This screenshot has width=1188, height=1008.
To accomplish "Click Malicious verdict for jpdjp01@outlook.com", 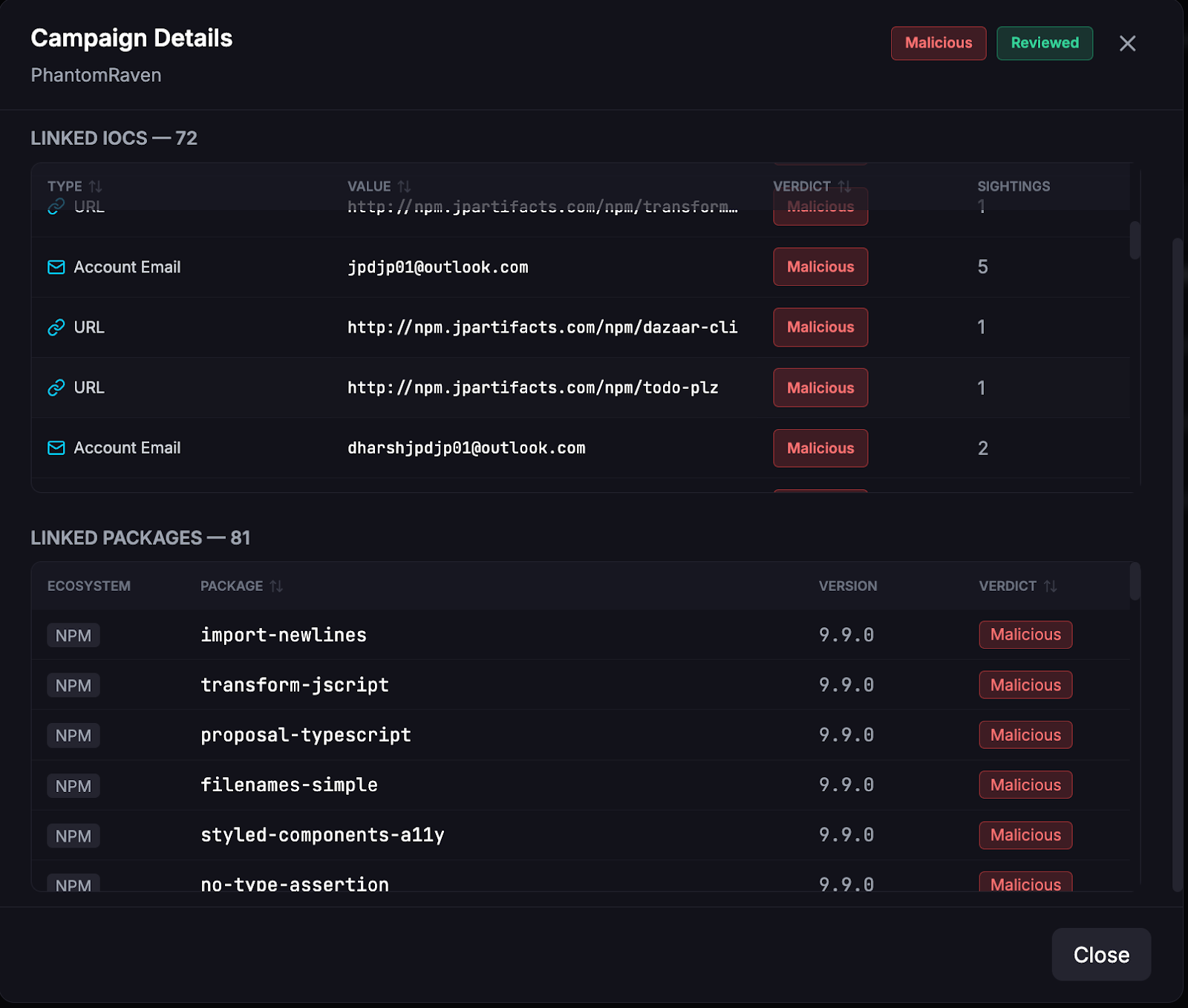I will pos(820,266).
